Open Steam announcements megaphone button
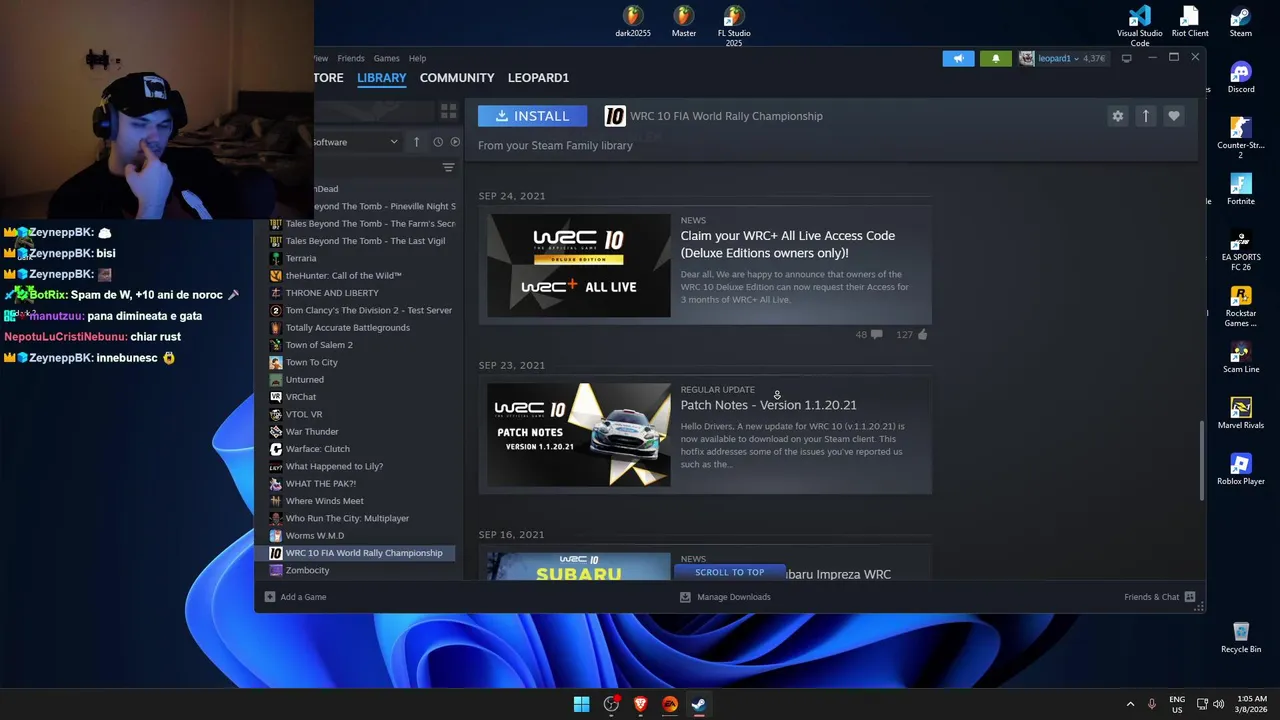 point(958,58)
